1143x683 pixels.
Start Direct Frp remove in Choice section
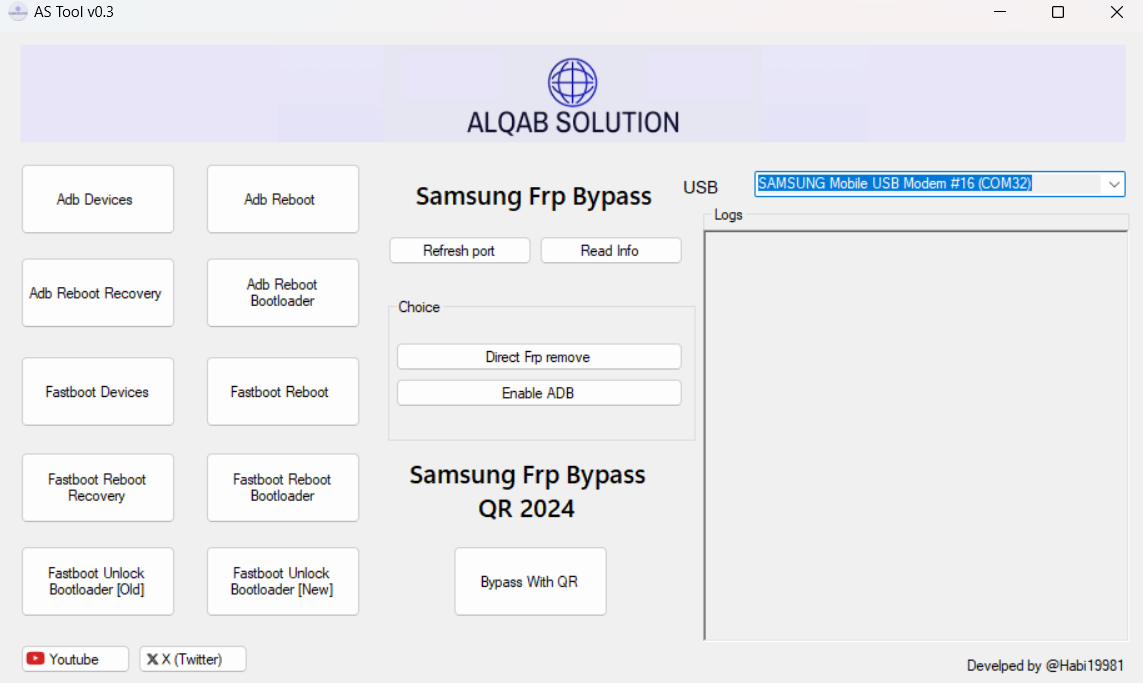click(539, 356)
